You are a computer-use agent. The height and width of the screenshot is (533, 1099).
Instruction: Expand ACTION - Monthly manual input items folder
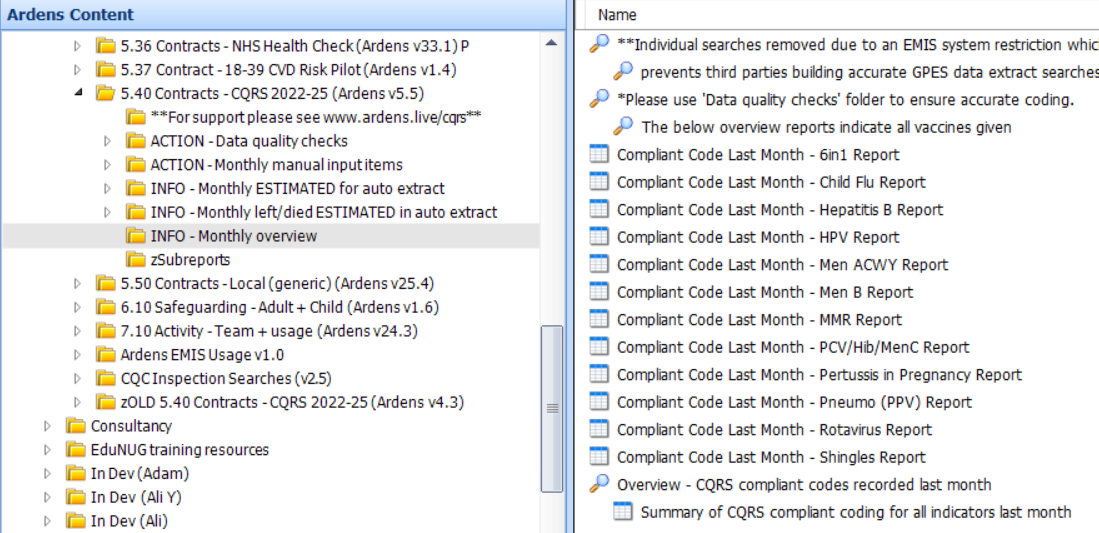click(108, 165)
